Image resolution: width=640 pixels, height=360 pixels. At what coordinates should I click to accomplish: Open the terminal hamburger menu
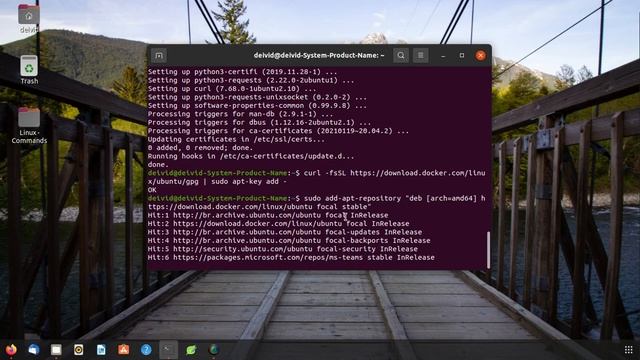[420, 55]
